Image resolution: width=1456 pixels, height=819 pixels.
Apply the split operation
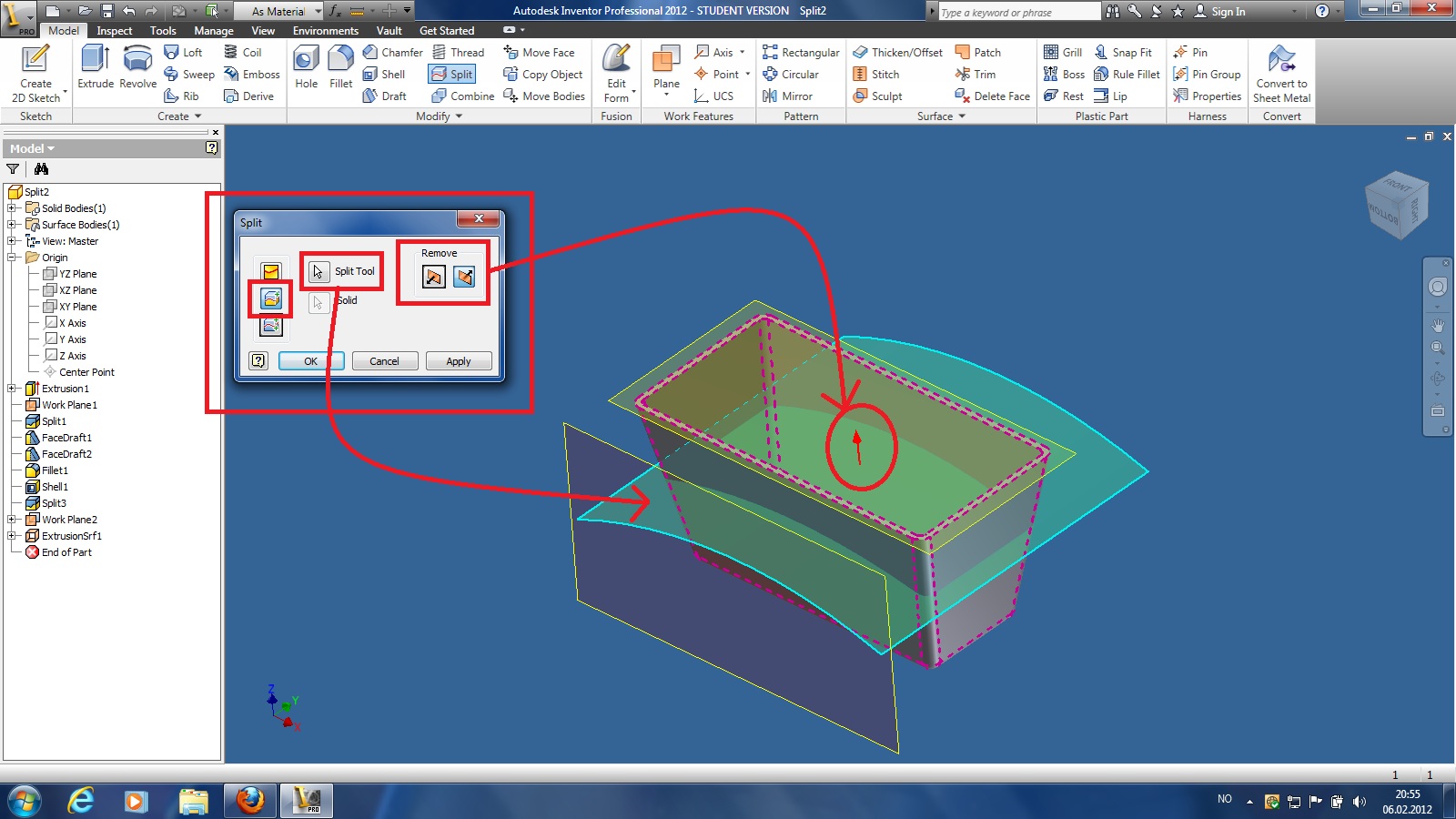[459, 361]
